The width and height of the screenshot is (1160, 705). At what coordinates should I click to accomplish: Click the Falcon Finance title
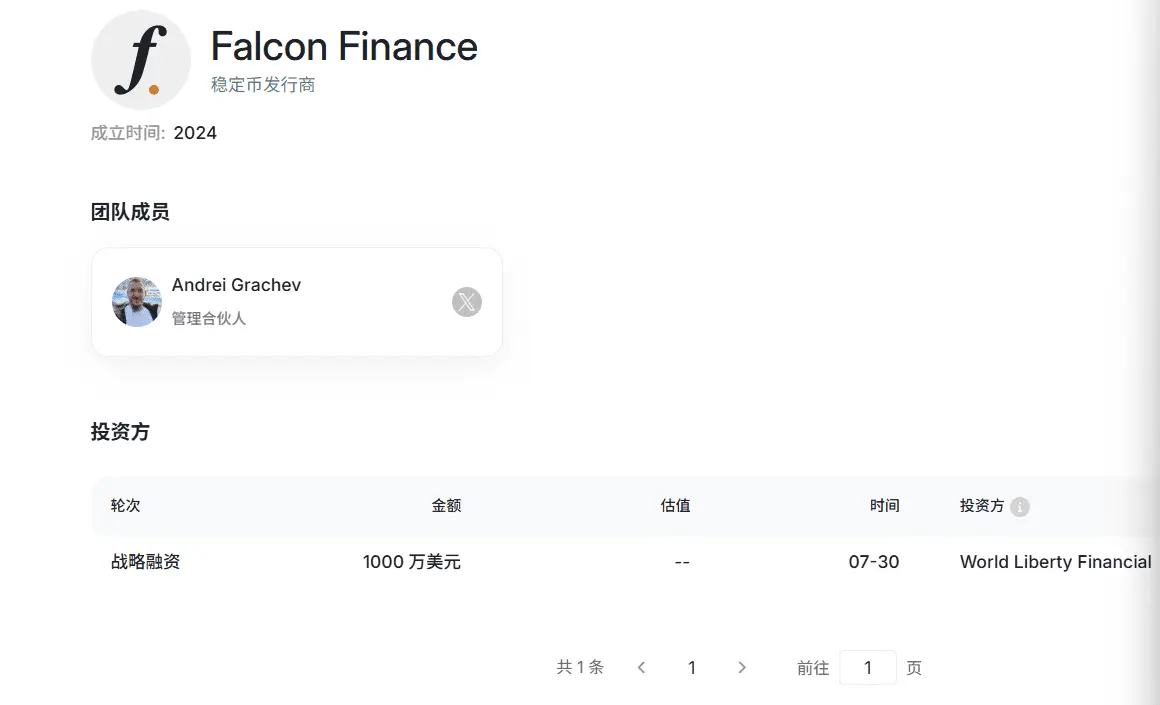344,47
